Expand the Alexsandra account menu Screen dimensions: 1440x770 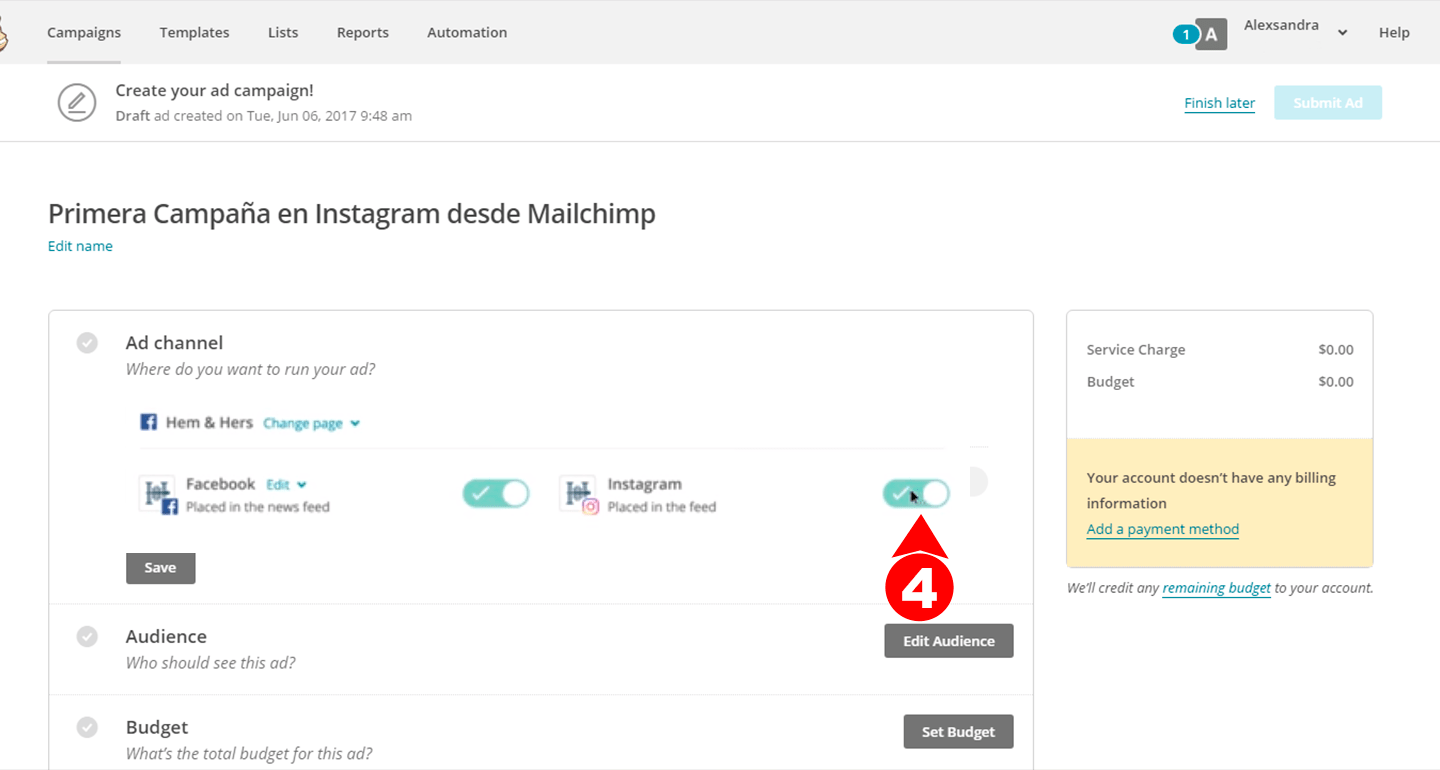[1296, 26]
